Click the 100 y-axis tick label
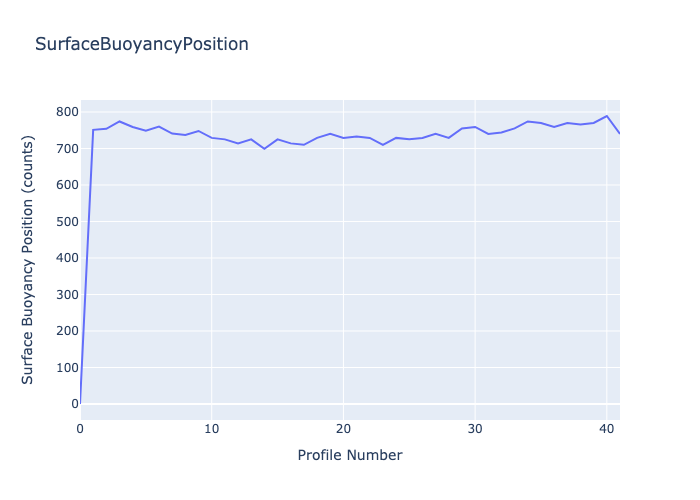The image size is (700, 500). pos(59,367)
